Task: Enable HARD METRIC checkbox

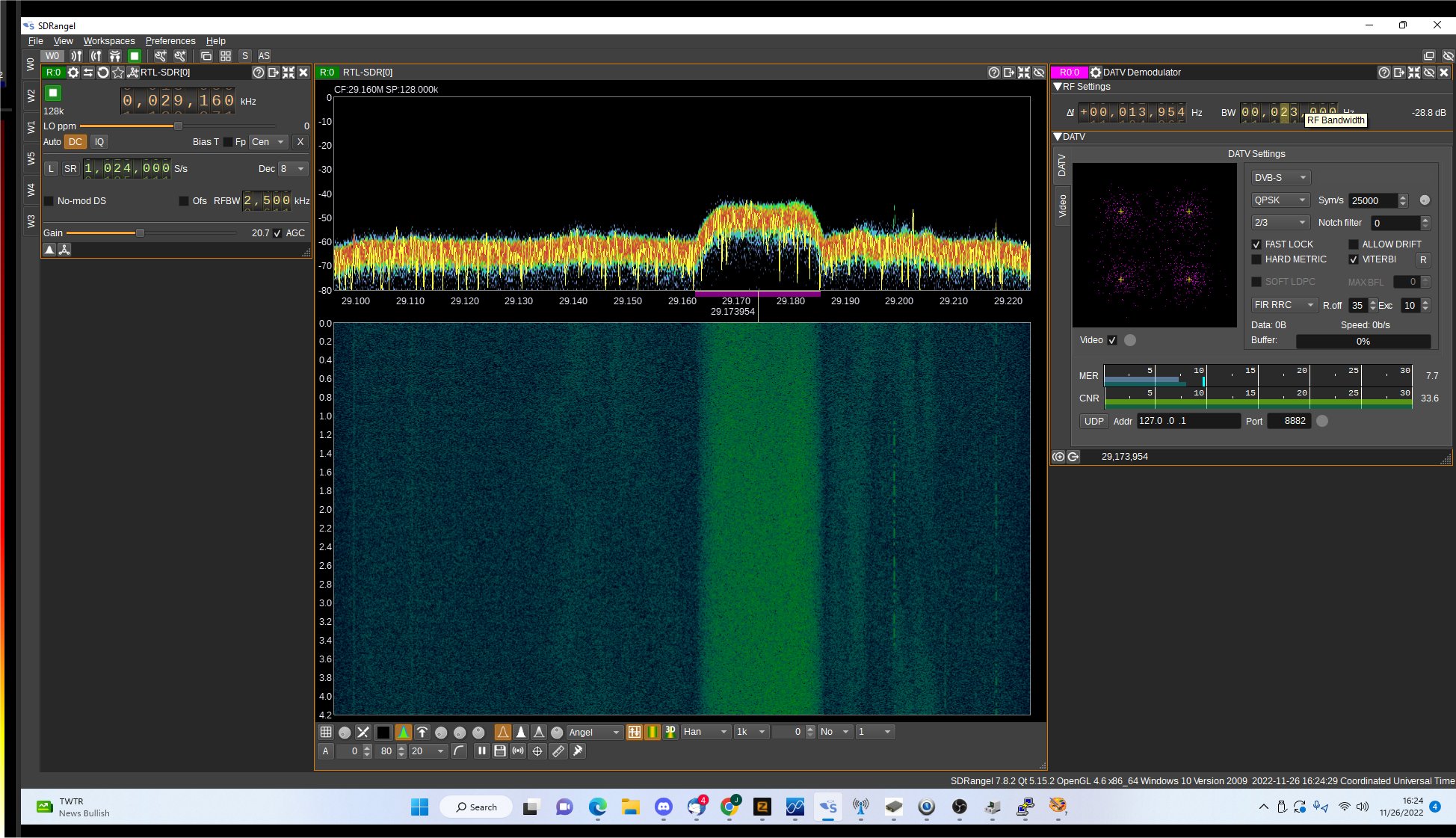Action: [x=1256, y=259]
